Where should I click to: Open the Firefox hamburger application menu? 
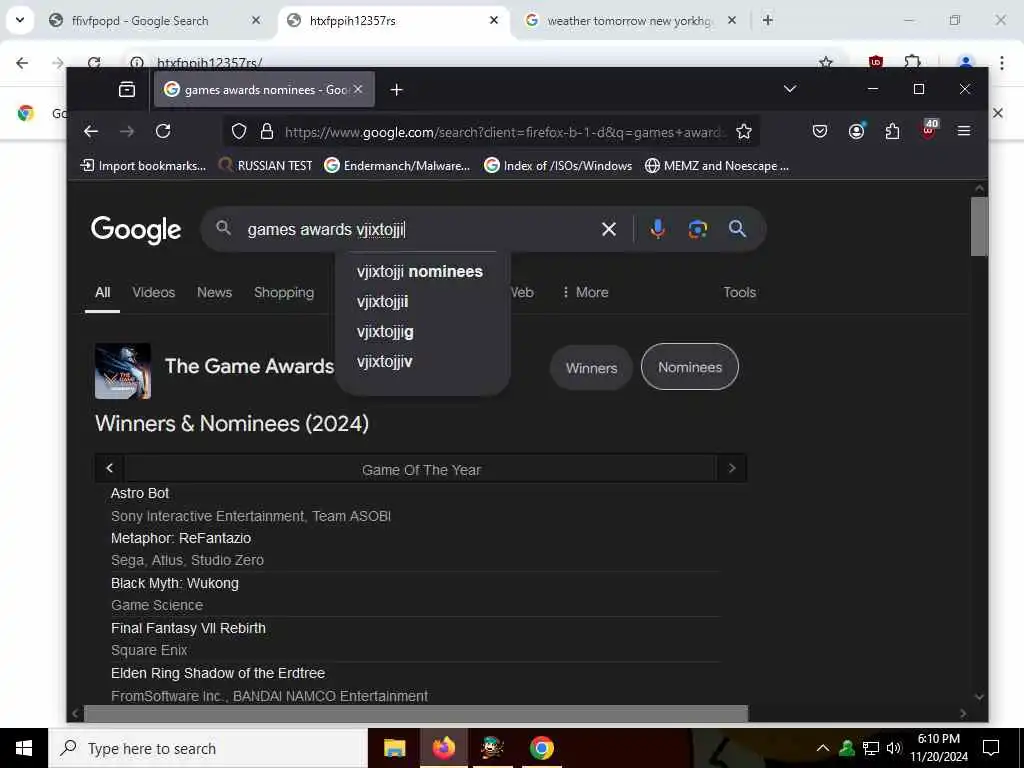coord(963,131)
